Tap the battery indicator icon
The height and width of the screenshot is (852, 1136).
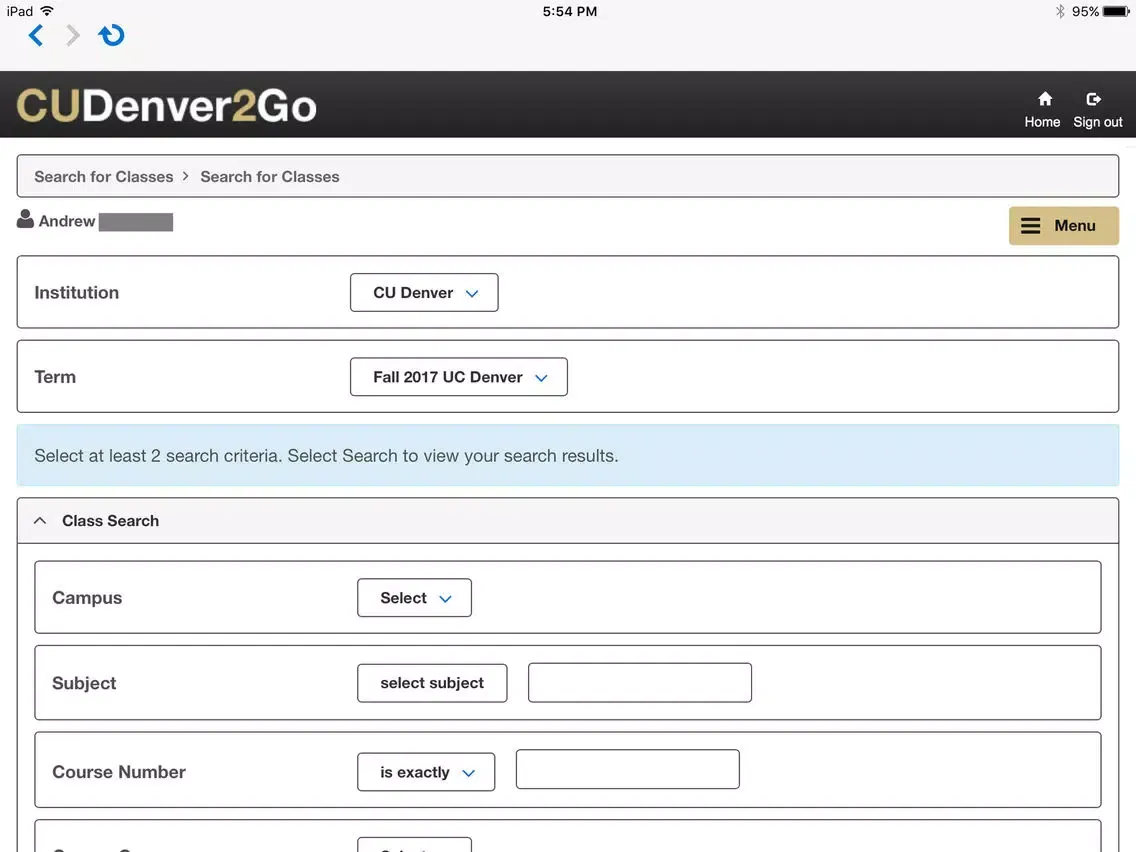(1116, 12)
